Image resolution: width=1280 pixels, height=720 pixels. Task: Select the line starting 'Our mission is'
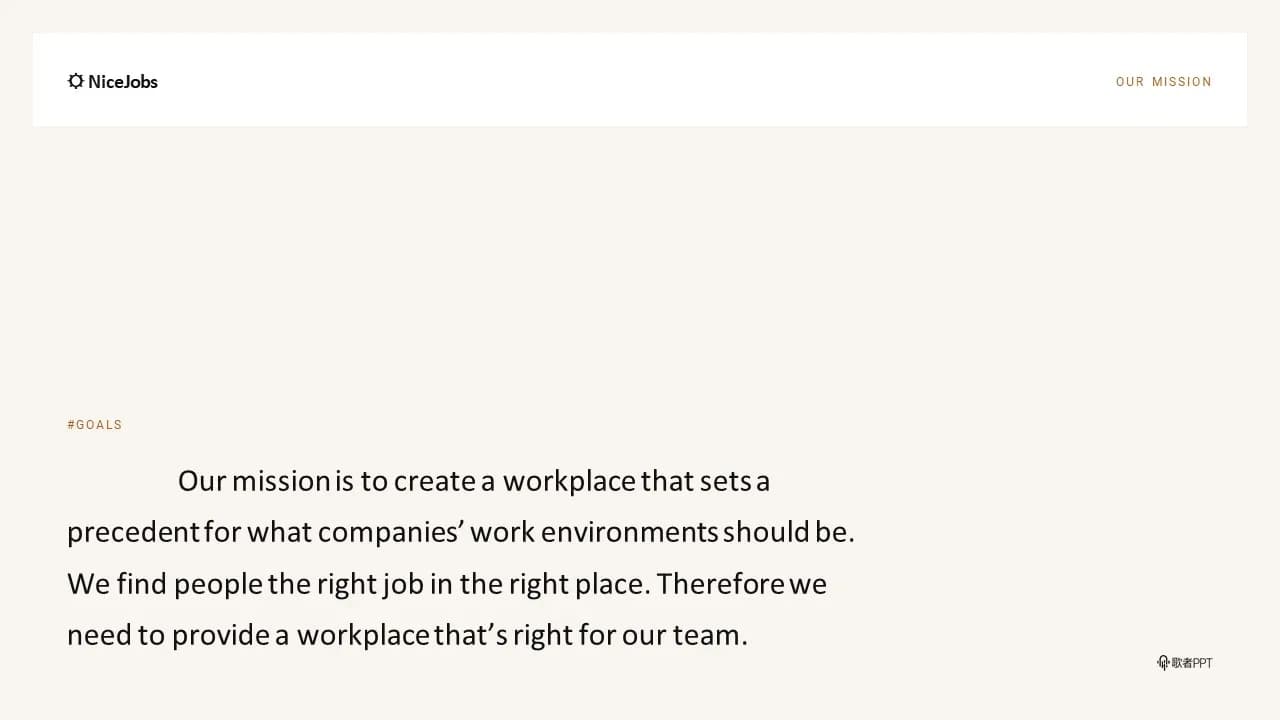474,481
